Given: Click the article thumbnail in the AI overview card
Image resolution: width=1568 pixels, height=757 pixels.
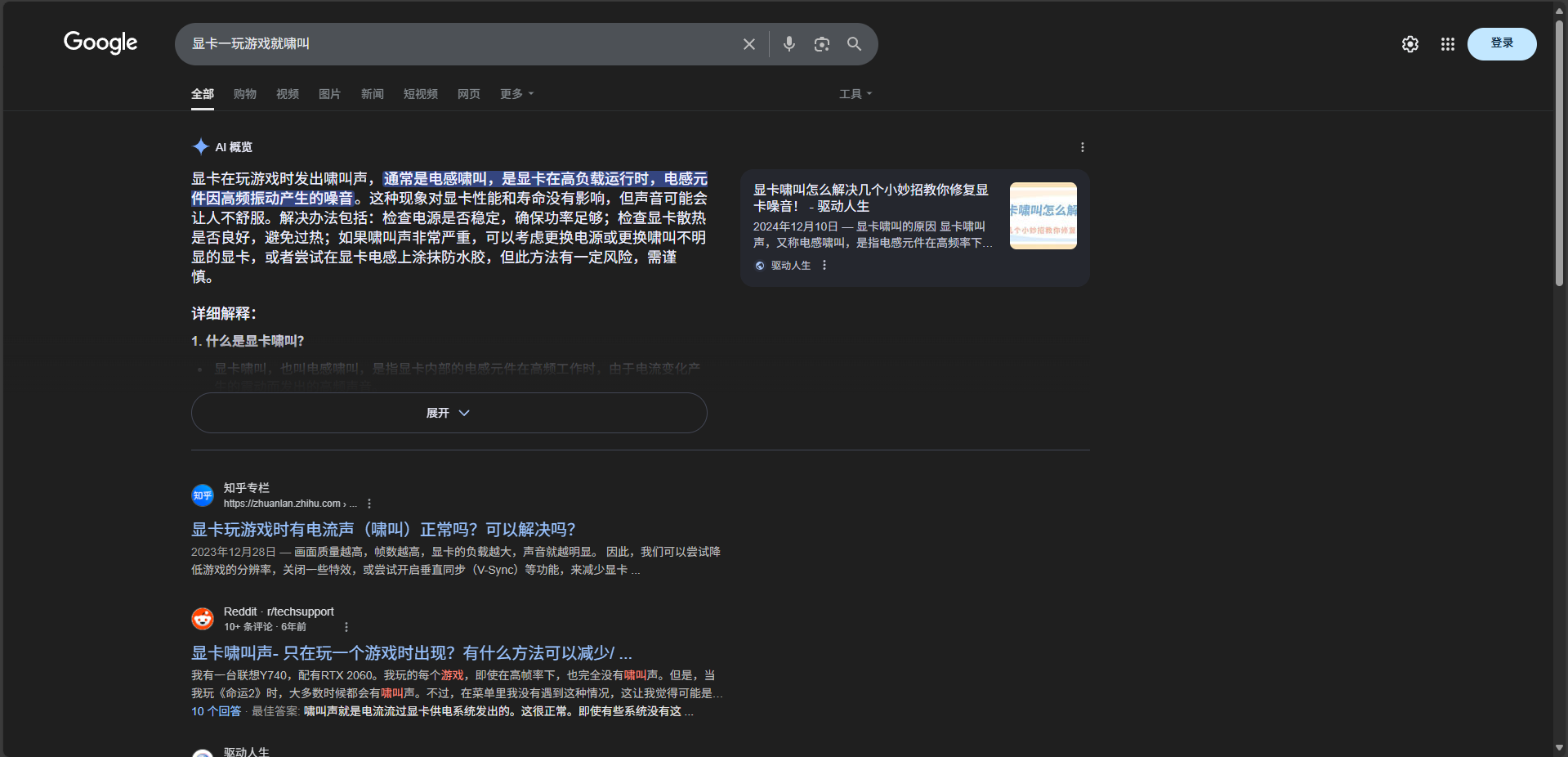Looking at the screenshot, I should (x=1043, y=215).
